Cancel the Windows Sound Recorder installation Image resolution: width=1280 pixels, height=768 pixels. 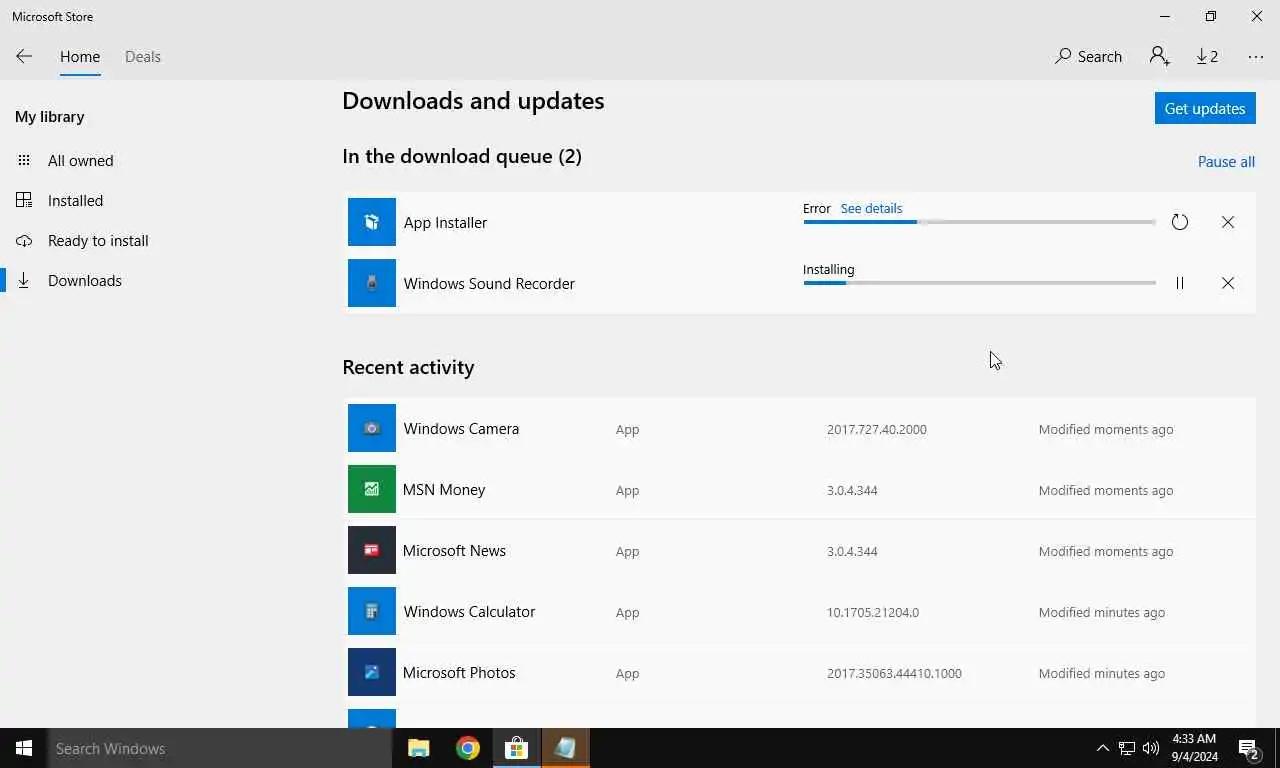1228,283
